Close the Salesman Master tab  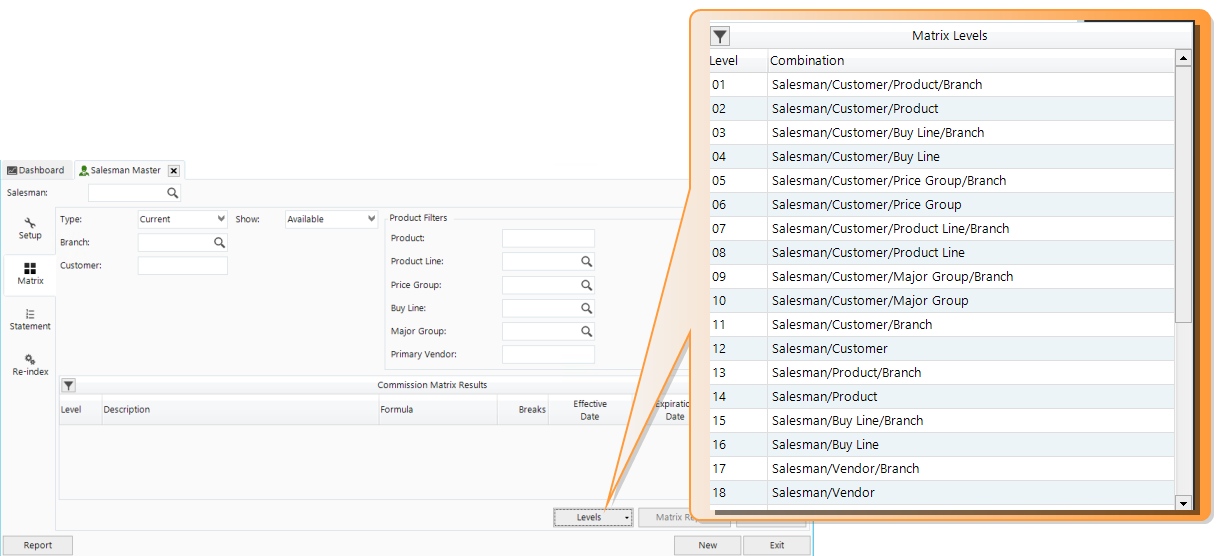pyautogui.click(x=173, y=171)
